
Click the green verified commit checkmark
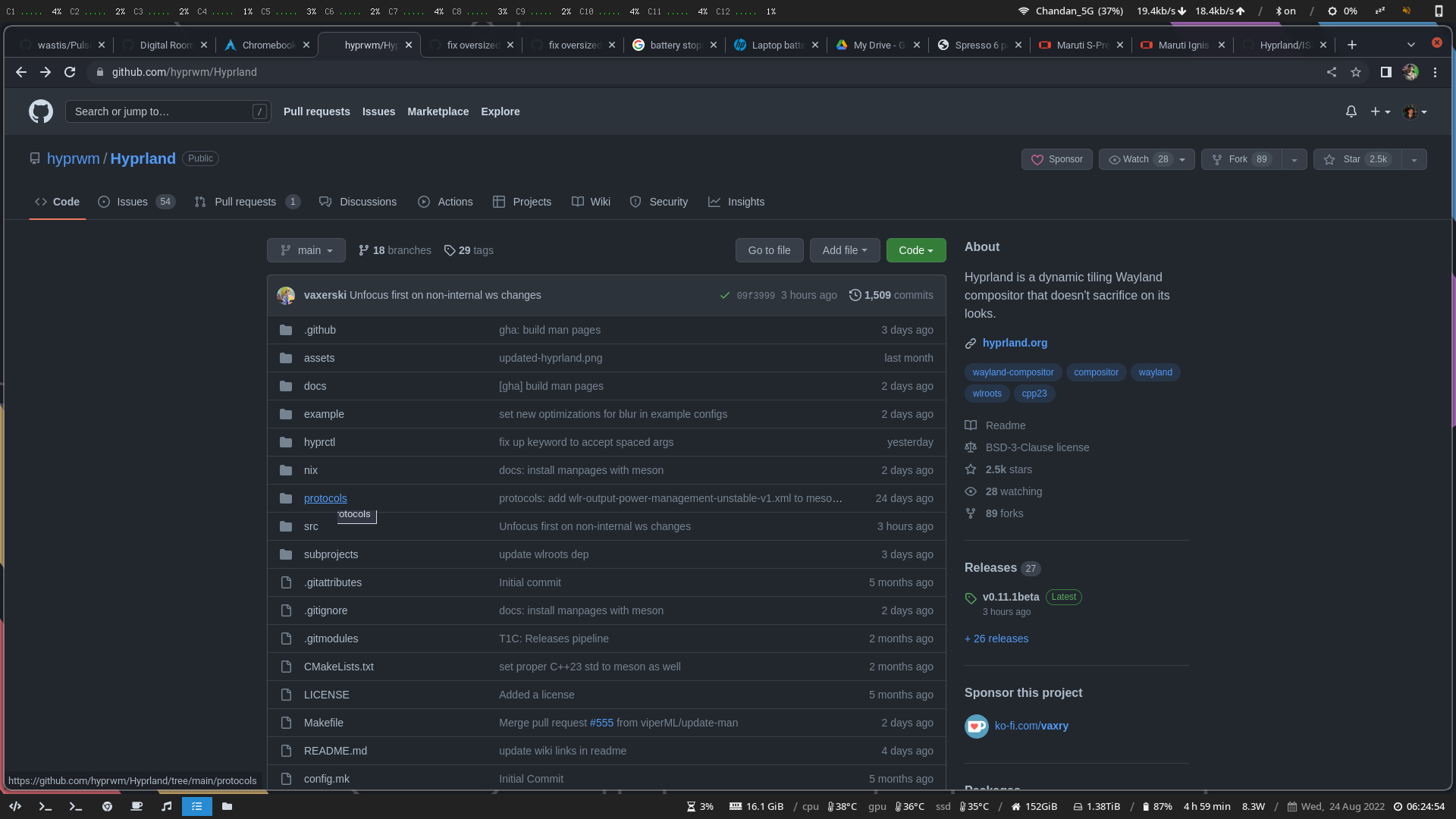coord(725,295)
